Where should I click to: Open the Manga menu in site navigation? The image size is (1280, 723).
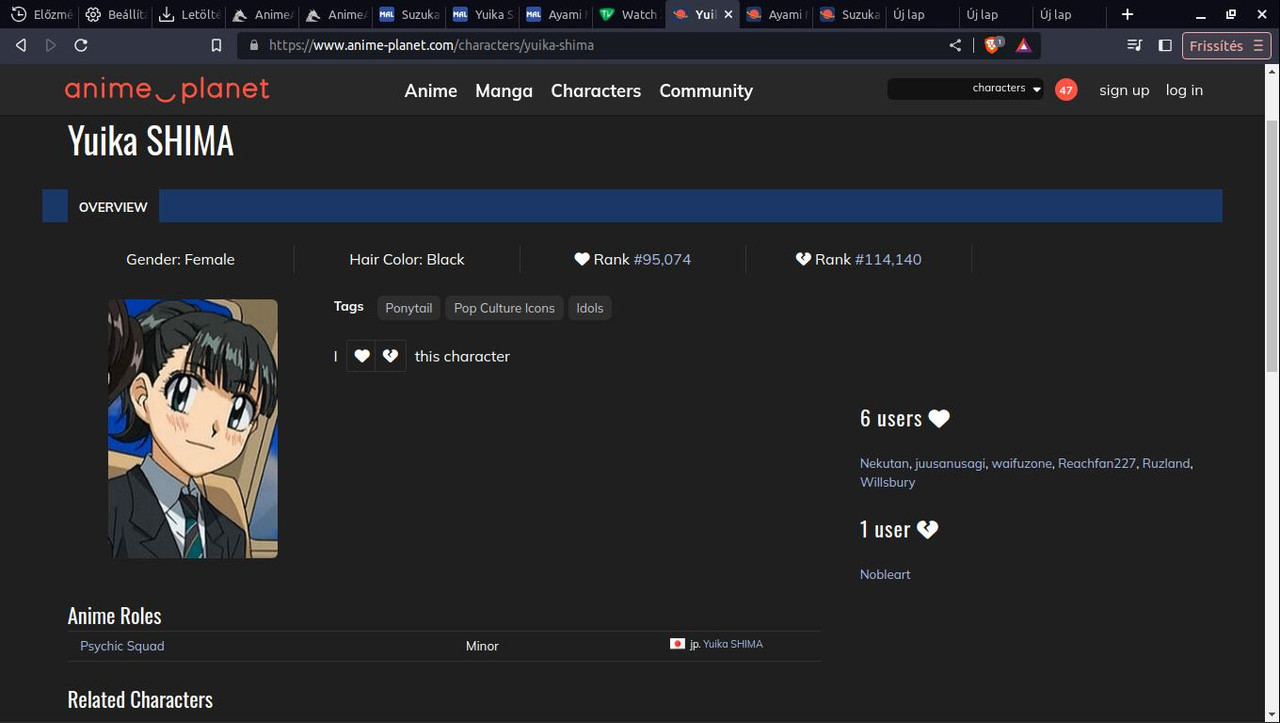[x=504, y=90]
